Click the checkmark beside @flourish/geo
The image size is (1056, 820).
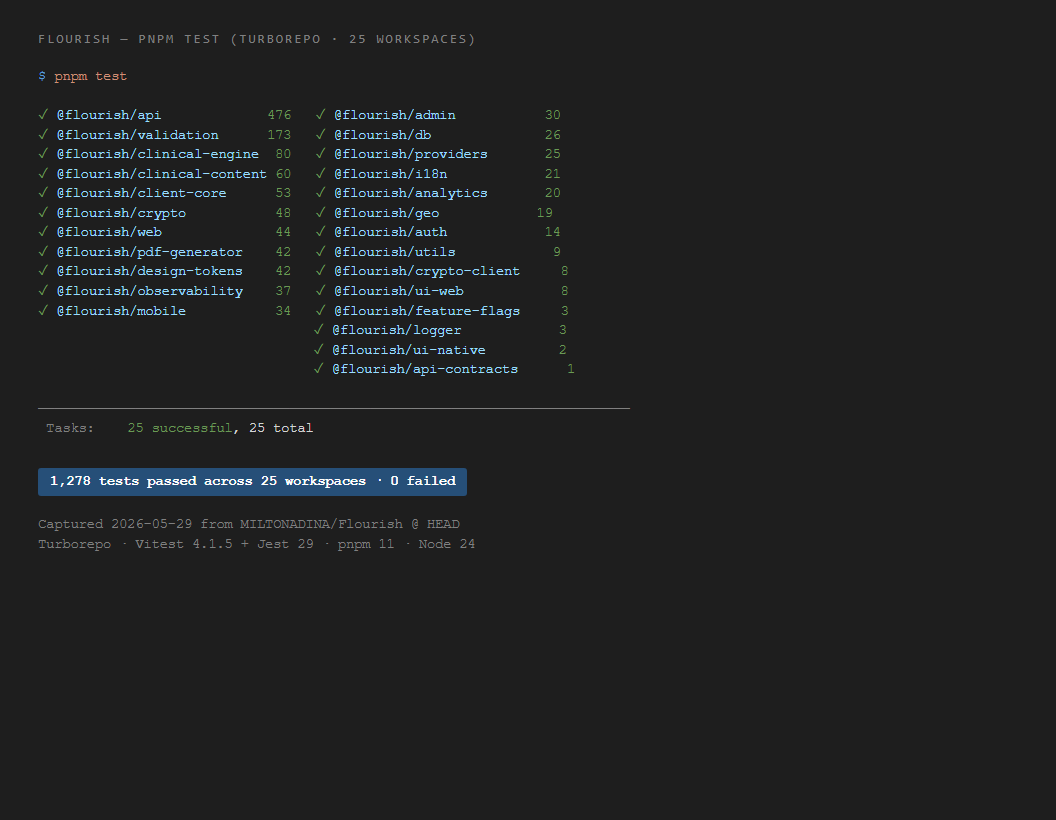tap(321, 213)
